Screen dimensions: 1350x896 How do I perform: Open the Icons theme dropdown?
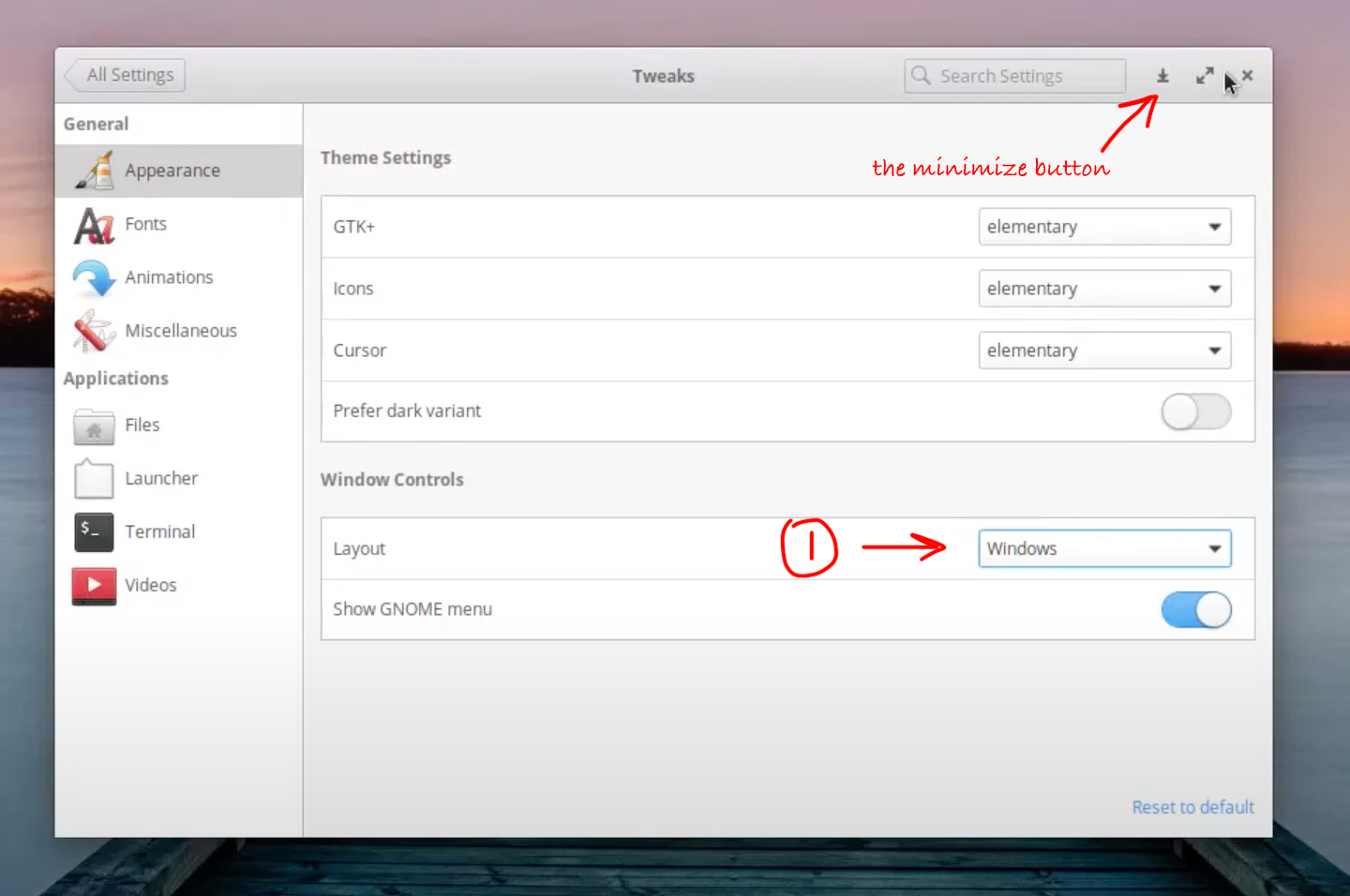pyautogui.click(x=1104, y=289)
